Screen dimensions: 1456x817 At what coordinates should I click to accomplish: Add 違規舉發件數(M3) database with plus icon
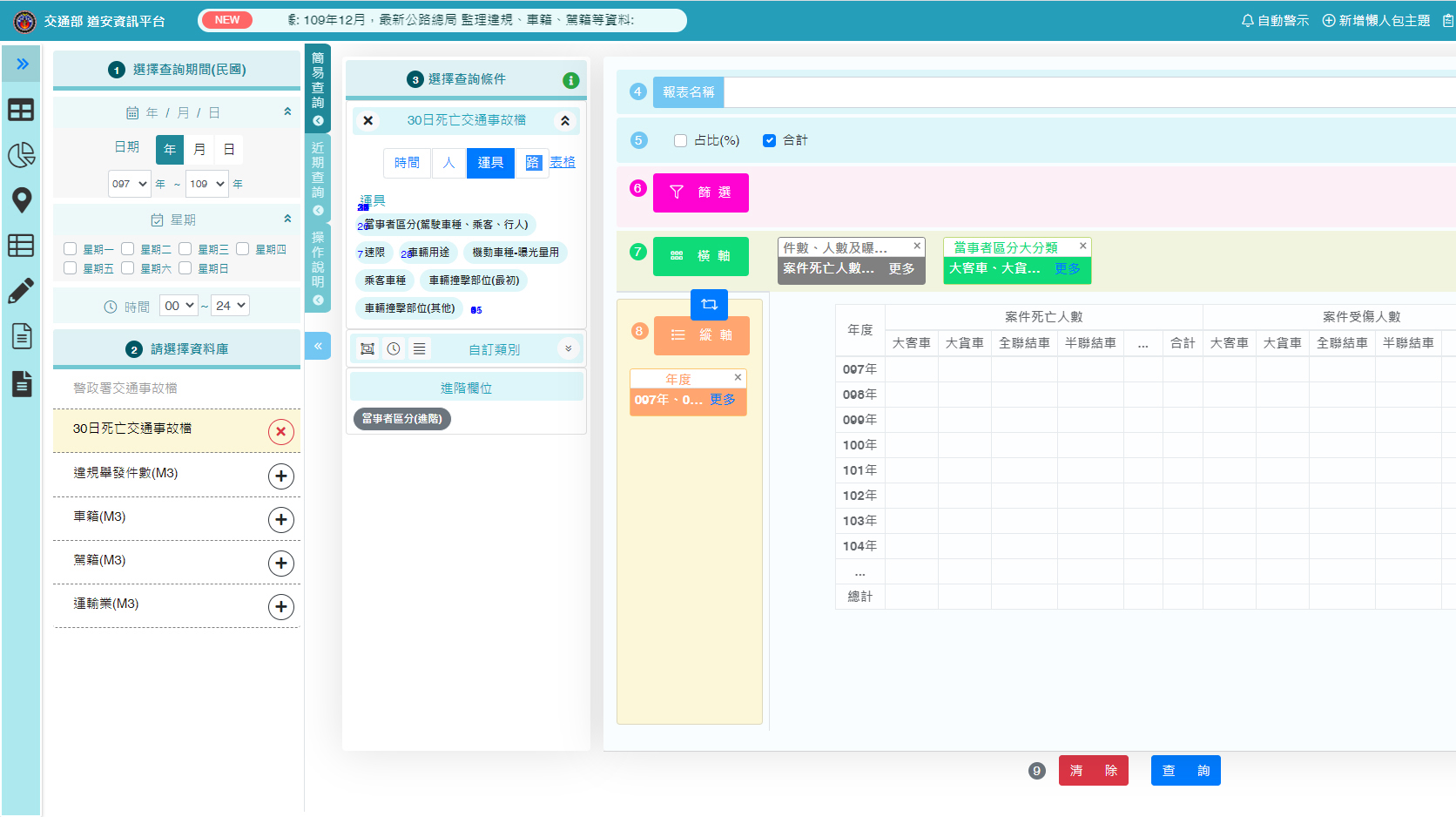pos(280,476)
